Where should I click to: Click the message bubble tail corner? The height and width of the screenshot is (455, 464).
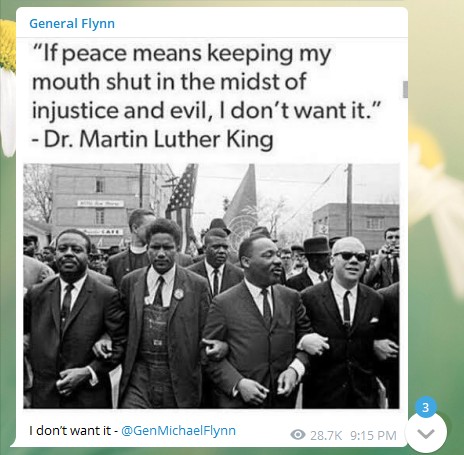pyautogui.click(x=13, y=444)
